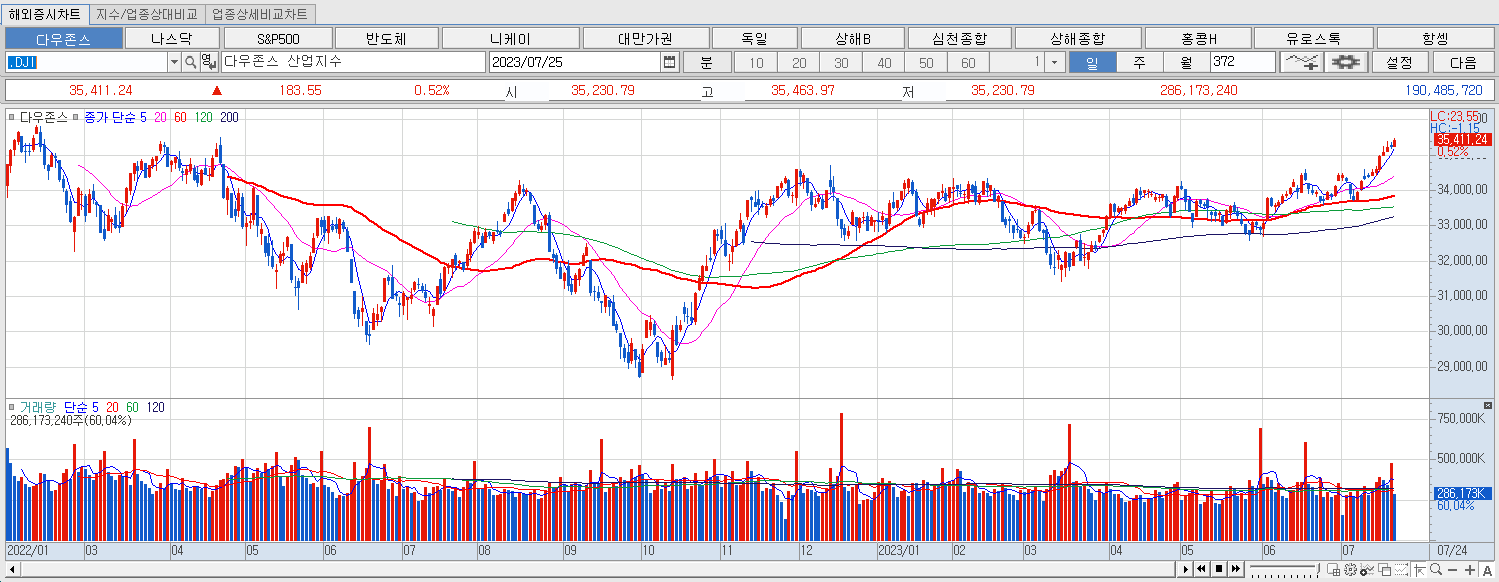Select the 유로스톡 index button
Viewport: 1499px width, 582px height.
(1314, 39)
